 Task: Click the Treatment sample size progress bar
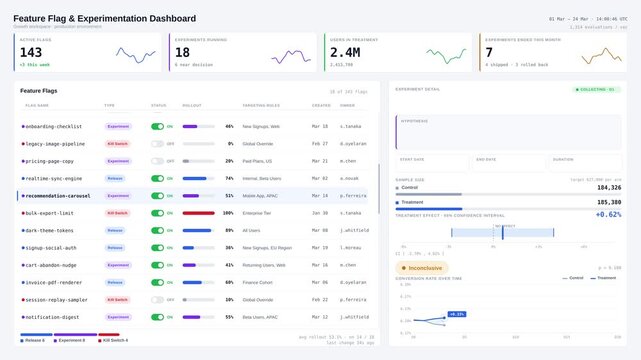click(x=508, y=209)
